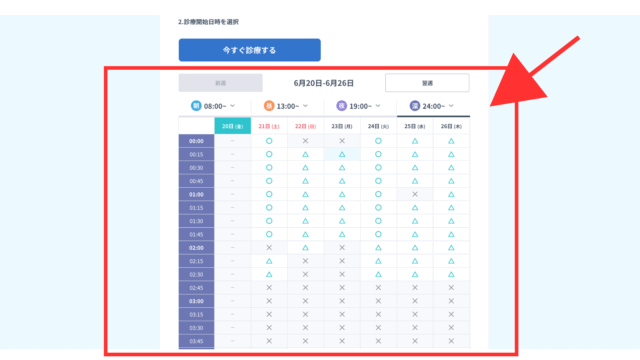Click the 21日 (土) column header

tap(269, 126)
